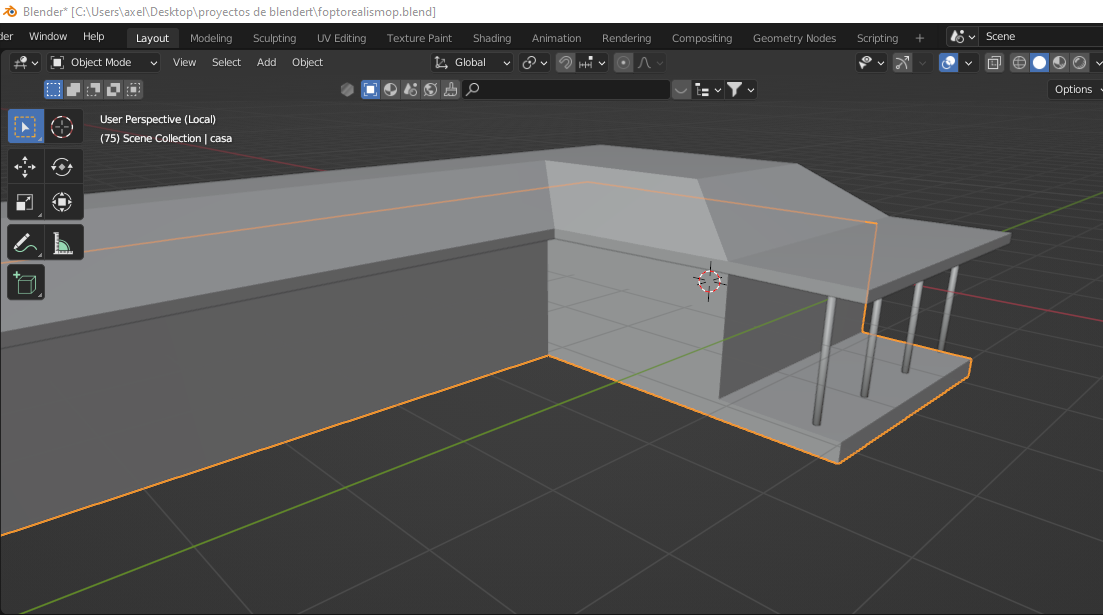Switch to the UV Editing workspace

click(x=342, y=38)
